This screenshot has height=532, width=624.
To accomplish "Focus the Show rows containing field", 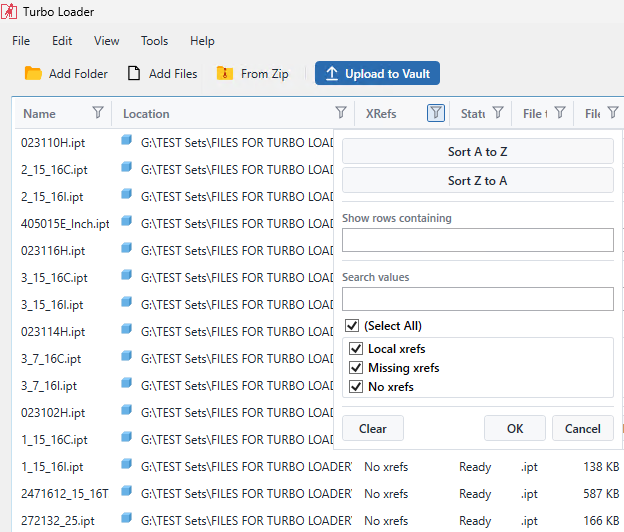I will (x=478, y=240).
